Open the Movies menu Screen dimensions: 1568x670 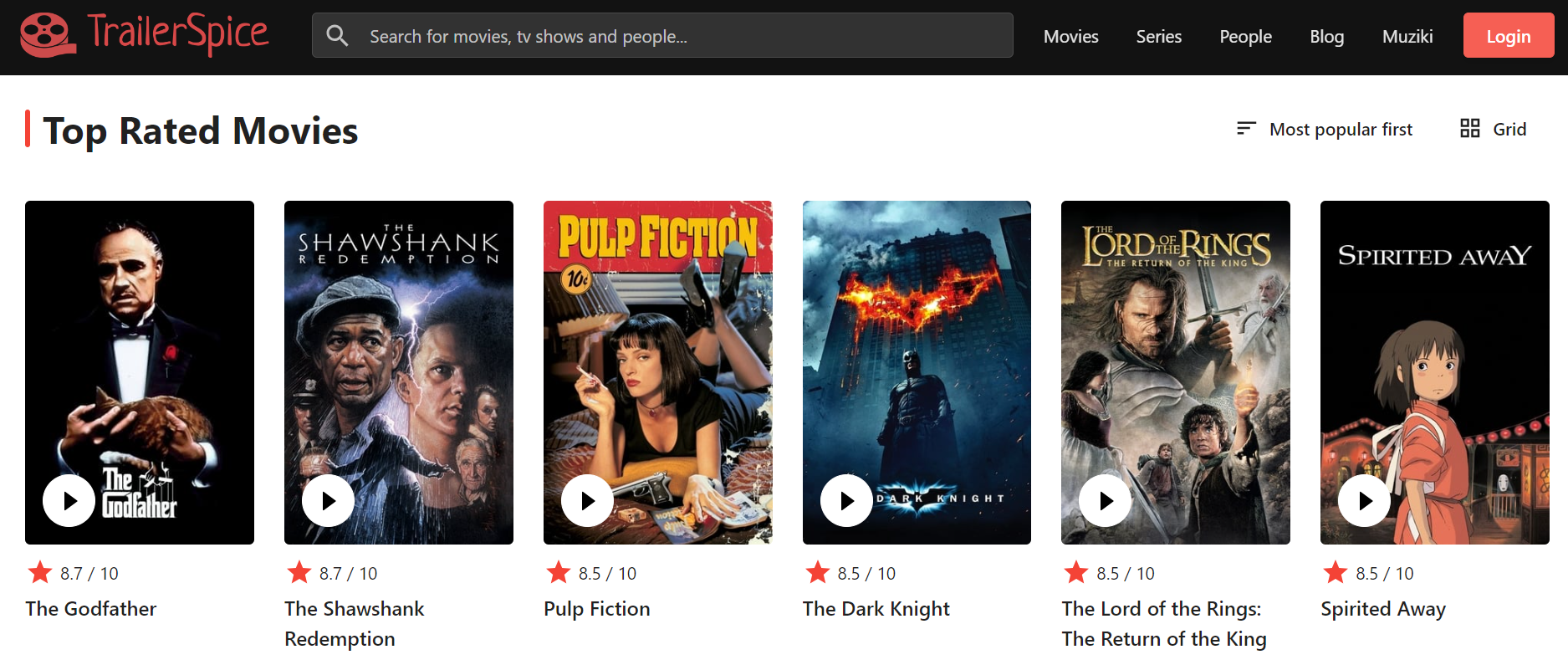pyautogui.click(x=1070, y=36)
